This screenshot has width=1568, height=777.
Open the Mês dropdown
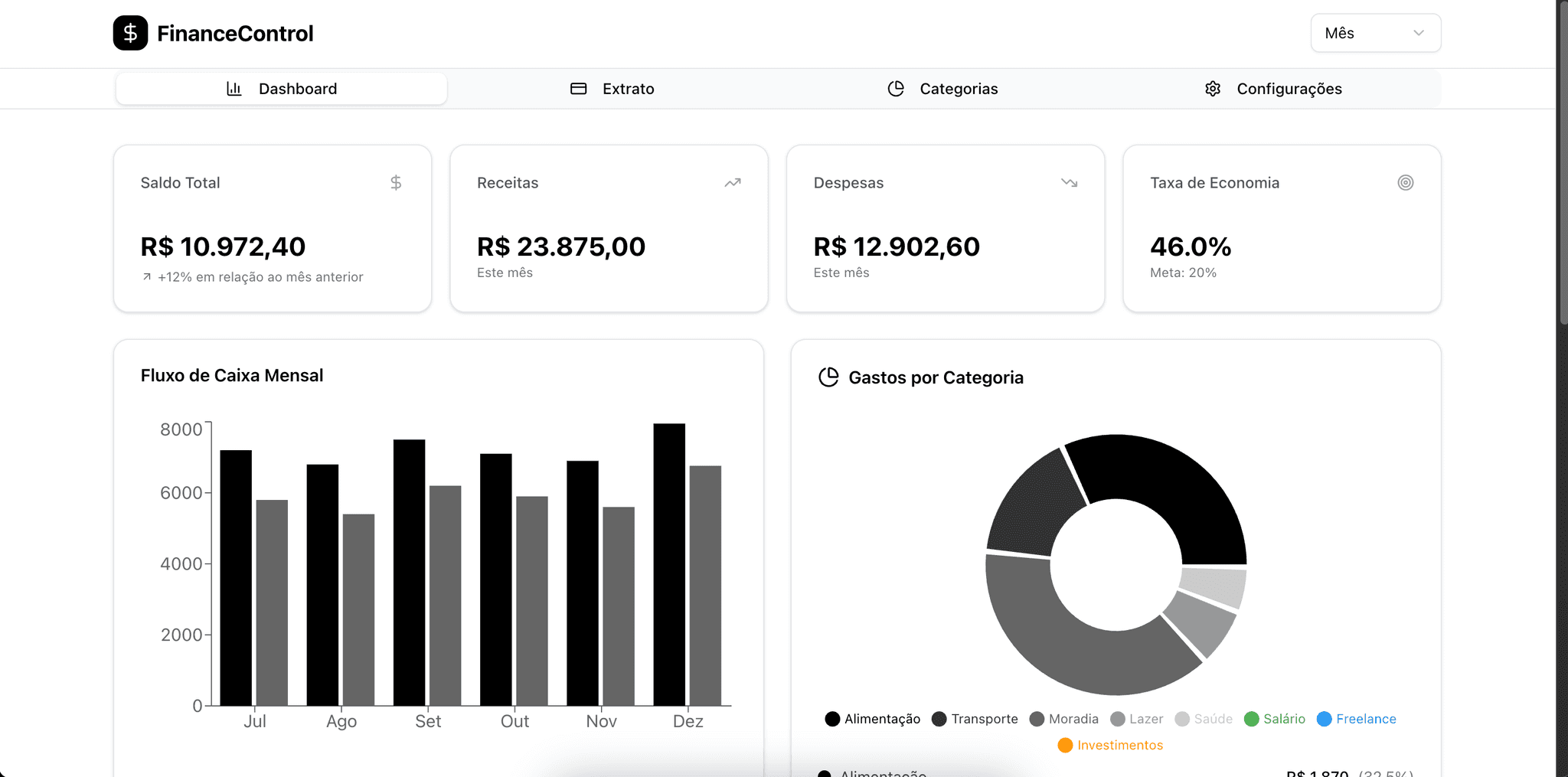[1374, 32]
